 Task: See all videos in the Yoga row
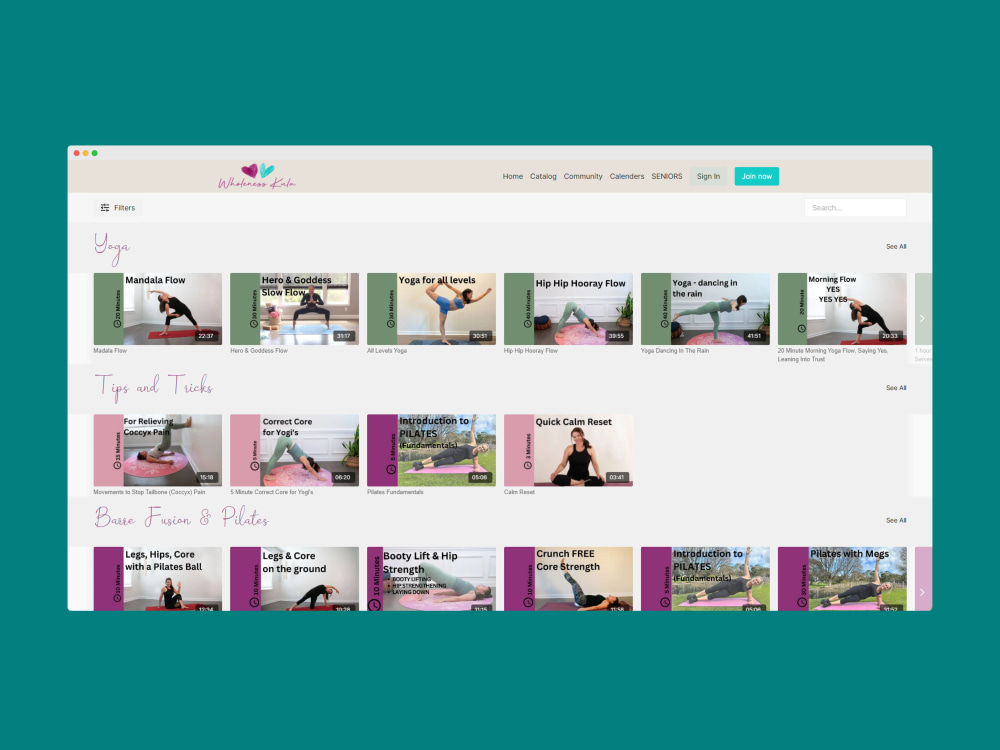click(x=895, y=247)
